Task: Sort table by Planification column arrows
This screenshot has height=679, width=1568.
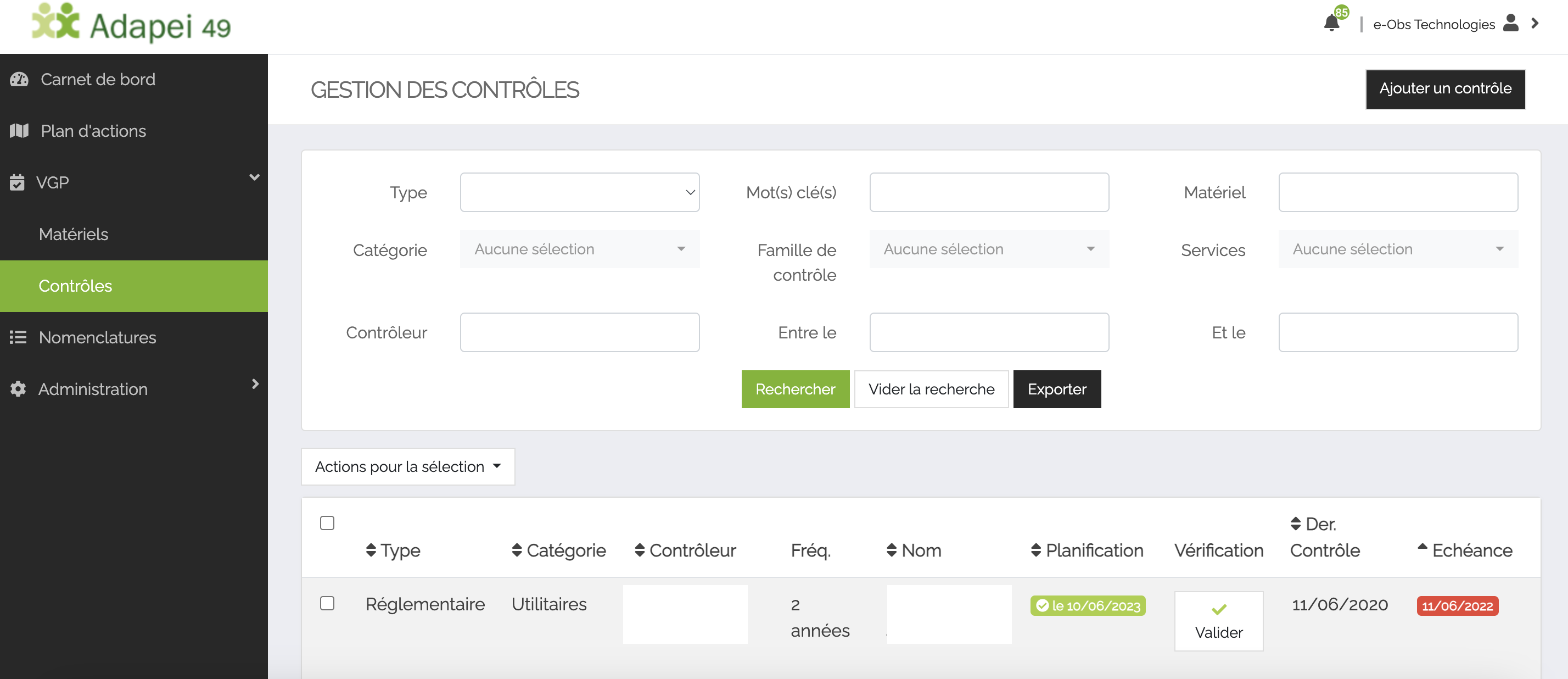Action: (1036, 550)
